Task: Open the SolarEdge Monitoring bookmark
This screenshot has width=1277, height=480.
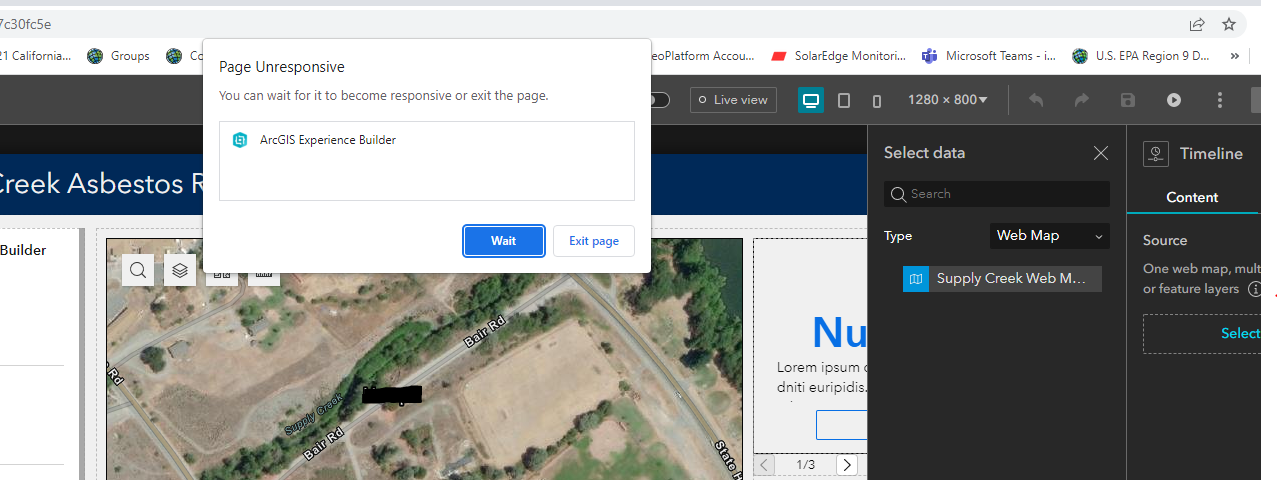Action: coord(839,56)
